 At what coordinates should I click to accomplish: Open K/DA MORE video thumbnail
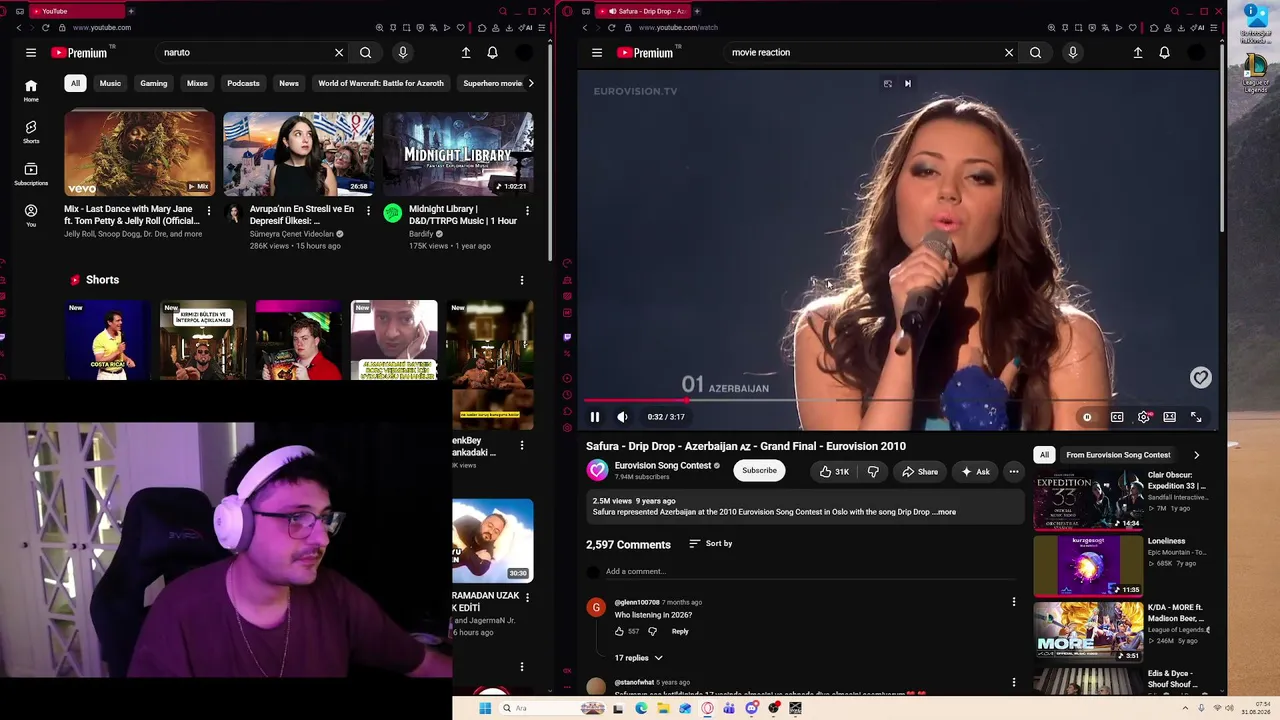1088,632
